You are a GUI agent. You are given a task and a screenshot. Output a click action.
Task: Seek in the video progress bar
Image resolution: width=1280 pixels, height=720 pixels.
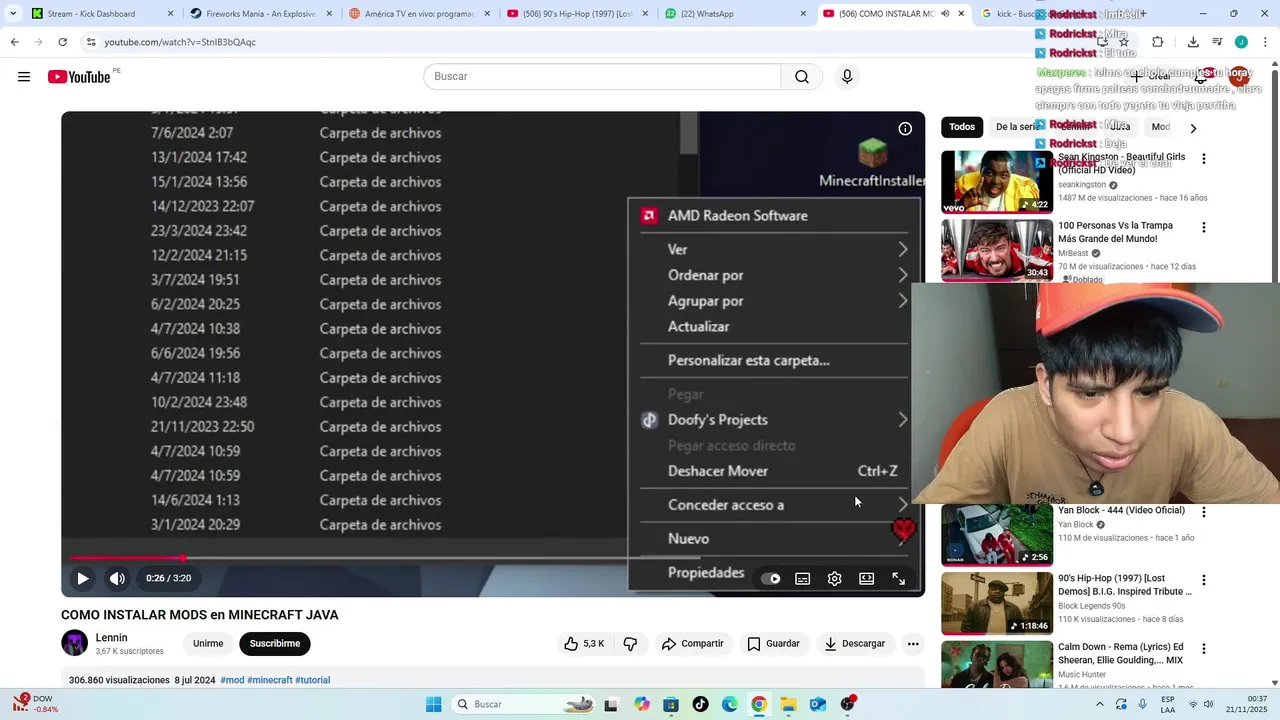point(492,558)
